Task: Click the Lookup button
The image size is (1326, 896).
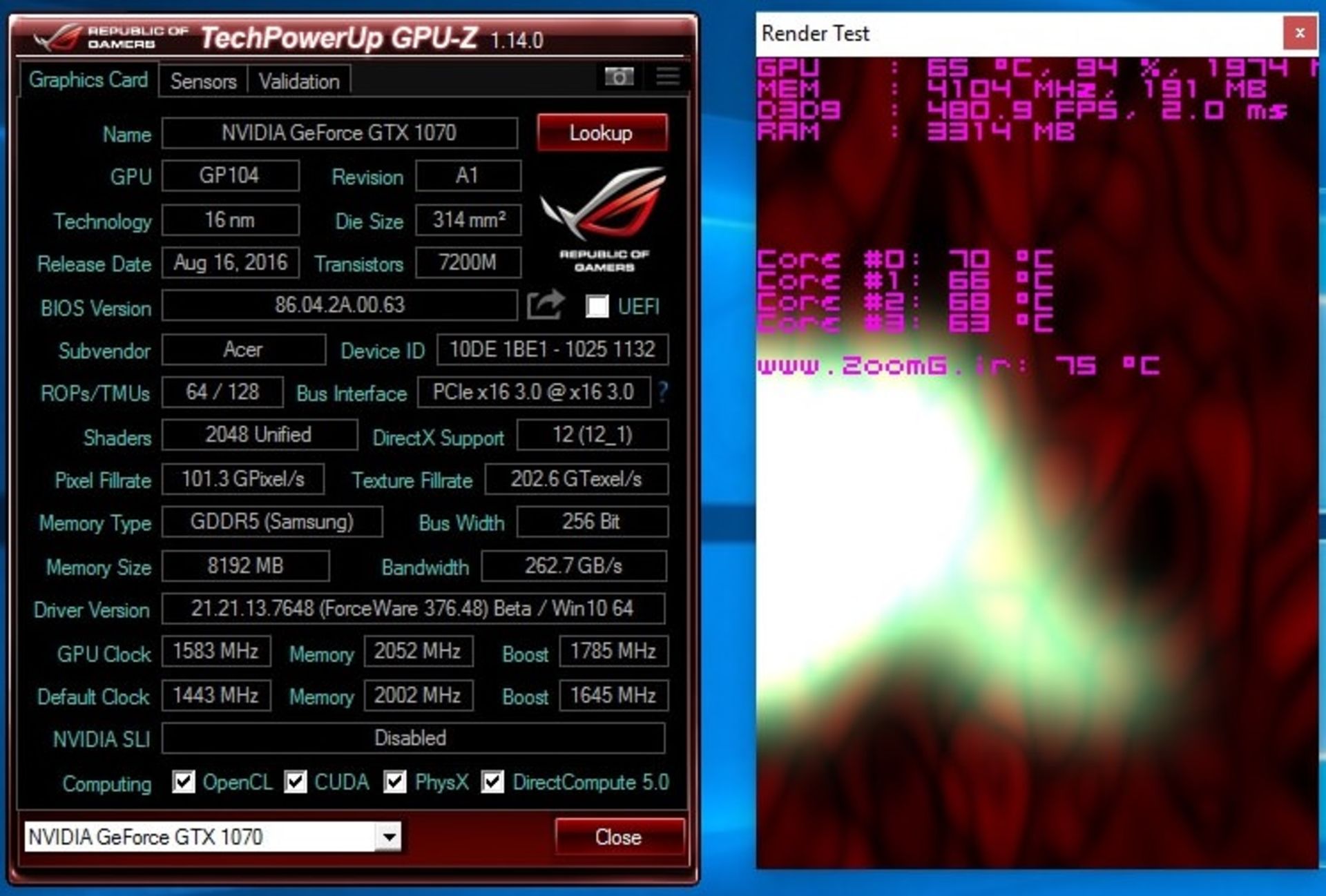Action: tap(602, 133)
